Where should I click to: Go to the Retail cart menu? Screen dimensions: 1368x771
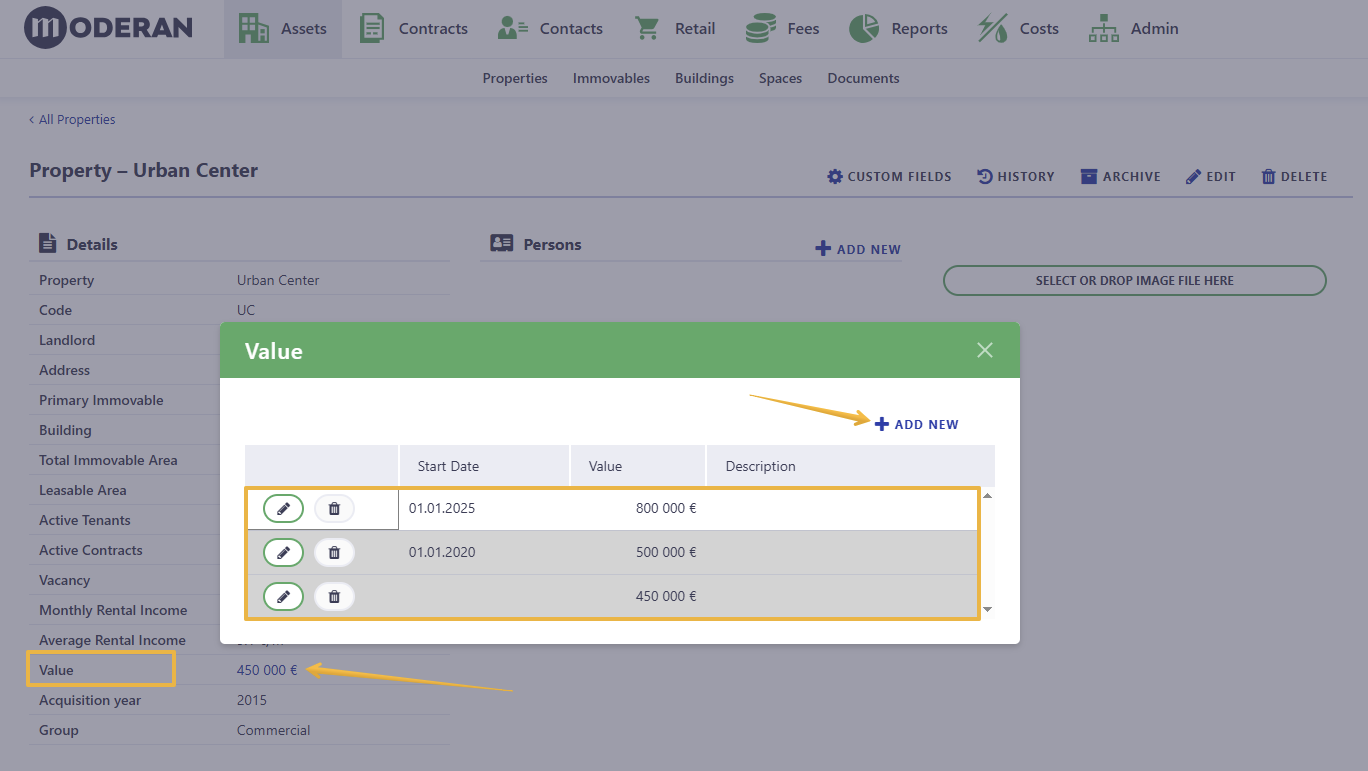click(x=676, y=29)
